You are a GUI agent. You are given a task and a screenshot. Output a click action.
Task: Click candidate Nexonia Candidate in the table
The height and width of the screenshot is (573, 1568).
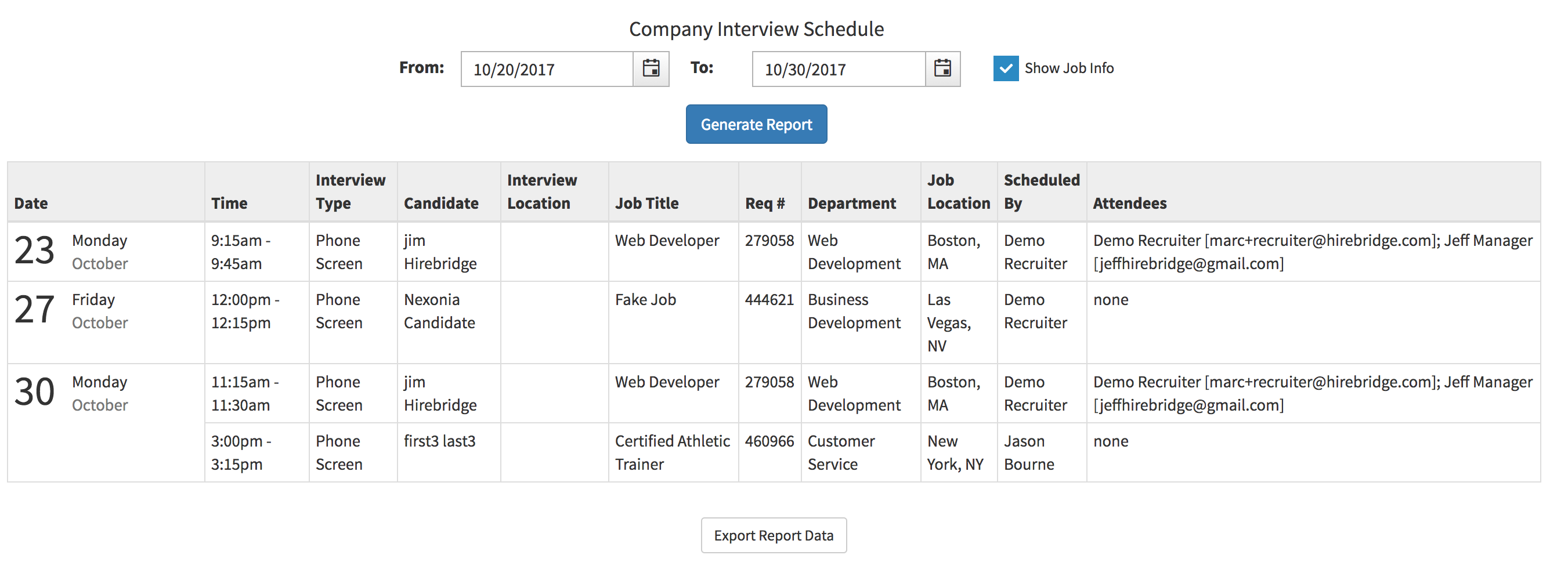pos(439,311)
